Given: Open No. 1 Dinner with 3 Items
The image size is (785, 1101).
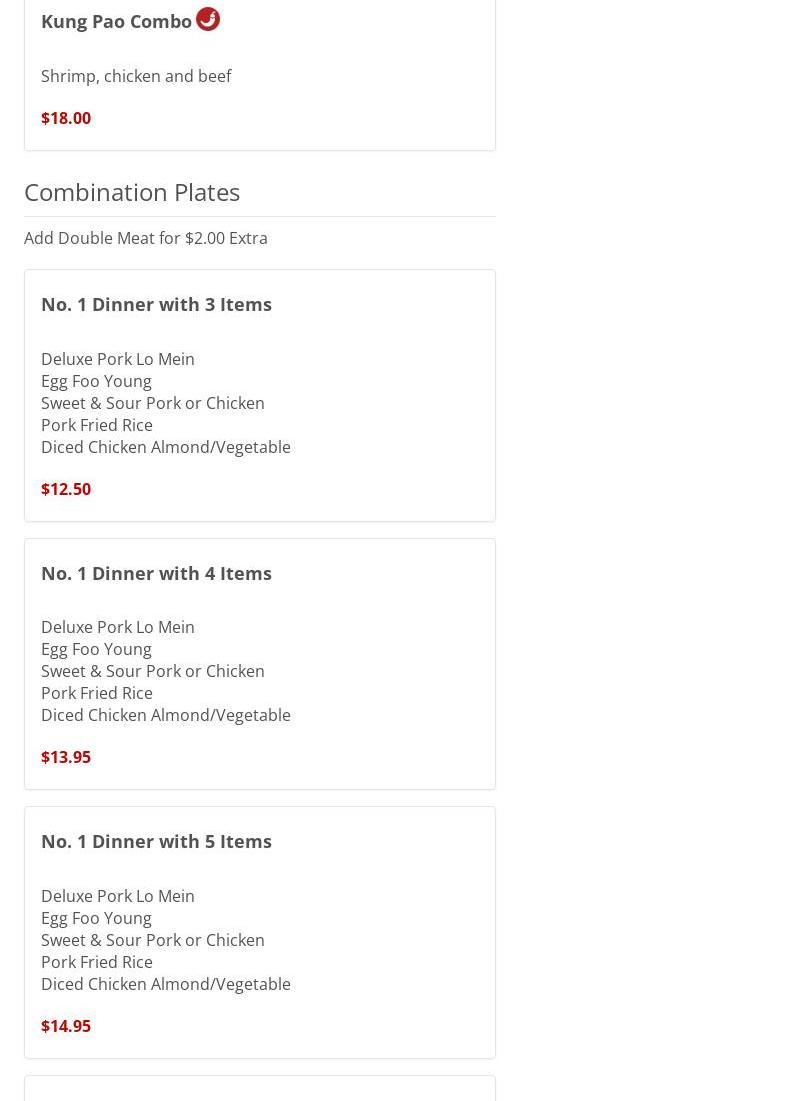Looking at the screenshot, I should pyautogui.click(x=156, y=304).
